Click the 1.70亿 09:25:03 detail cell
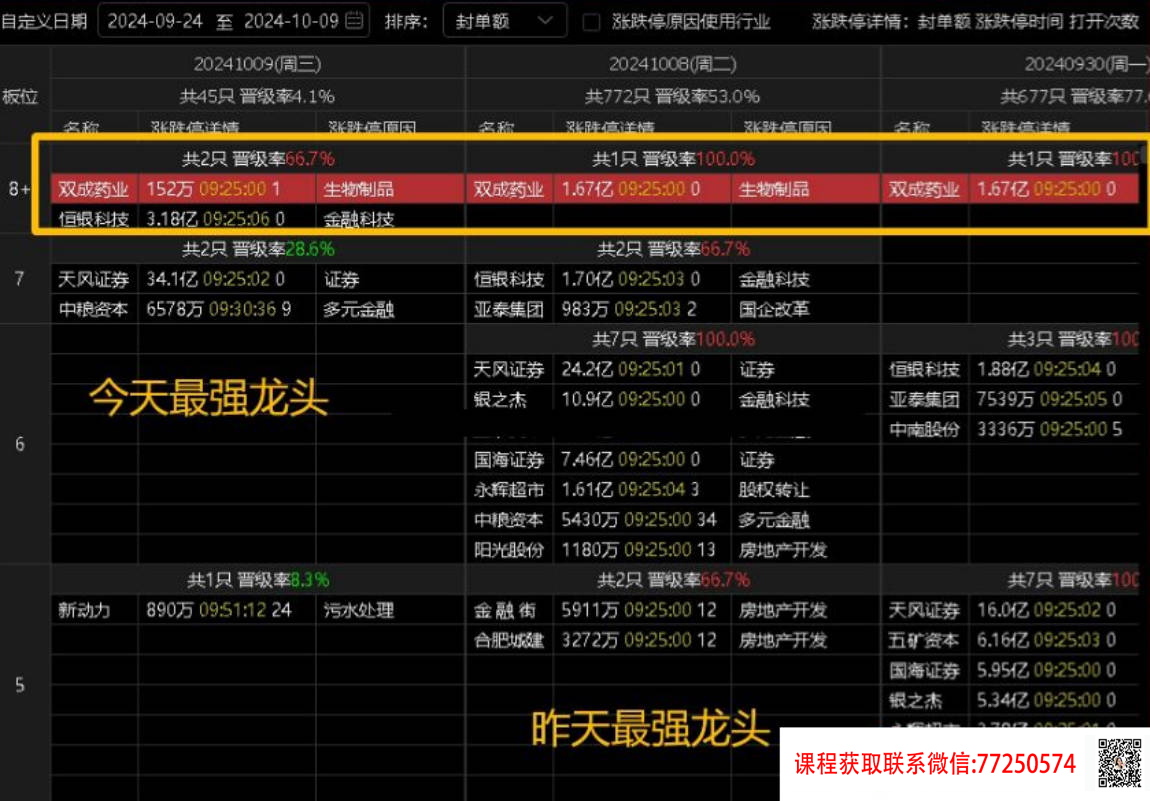 tap(642, 279)
